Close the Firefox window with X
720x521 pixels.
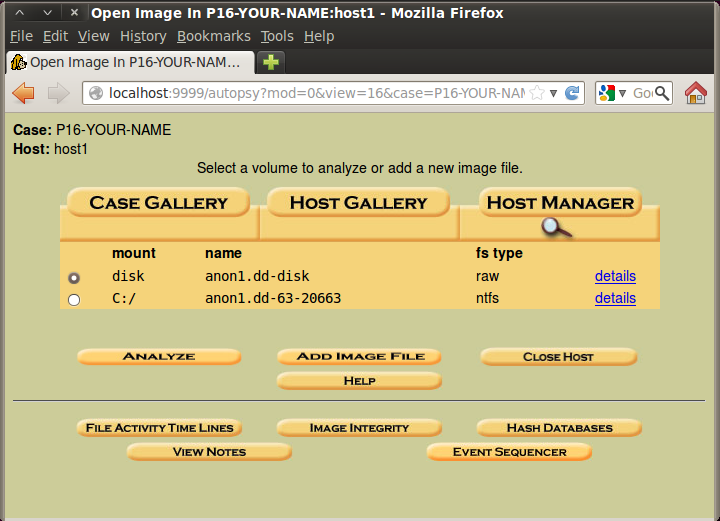tap(74, 12)
